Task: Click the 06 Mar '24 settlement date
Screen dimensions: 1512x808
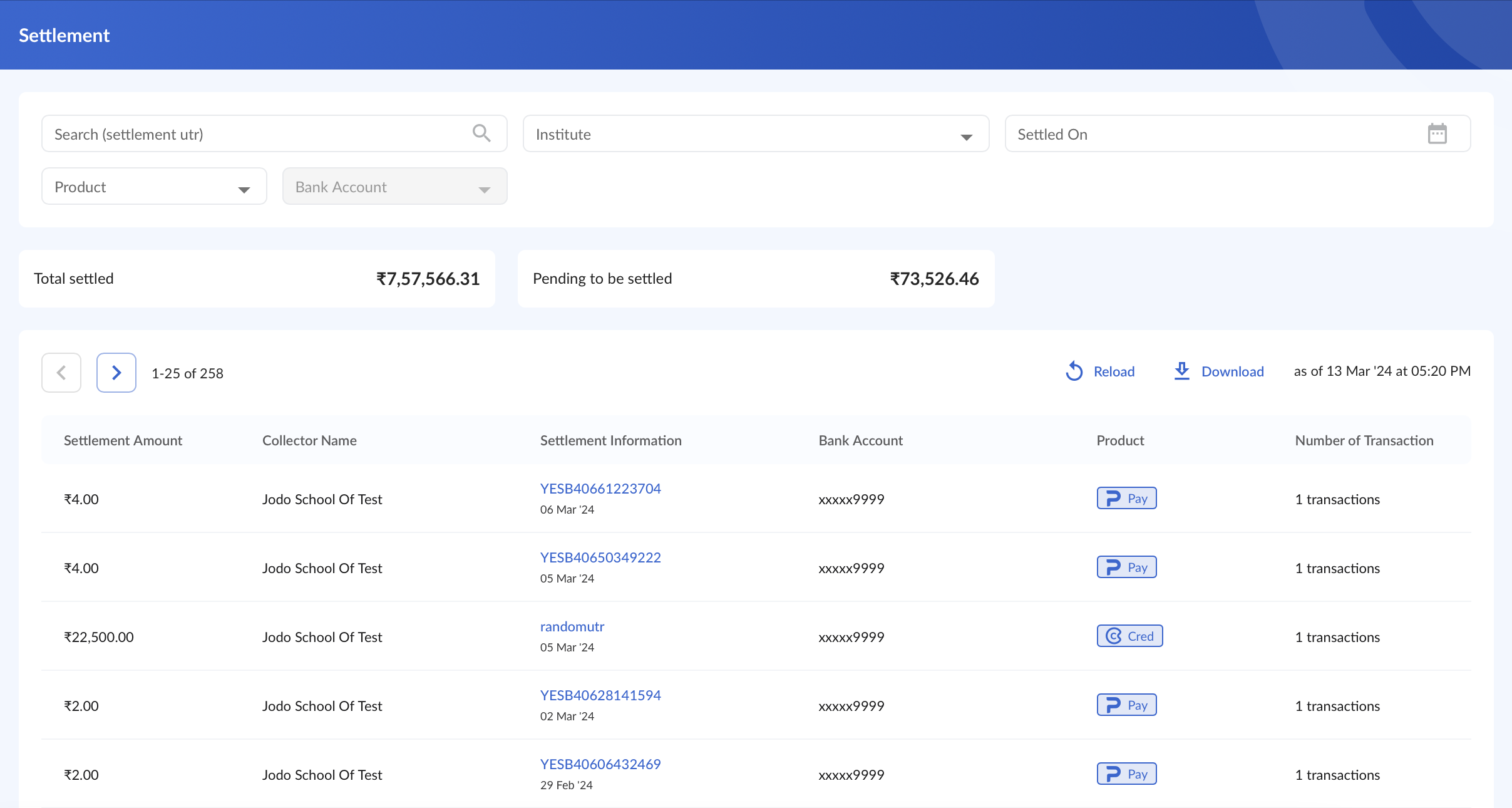Action: pyautogui.click(x=567, y=510)
